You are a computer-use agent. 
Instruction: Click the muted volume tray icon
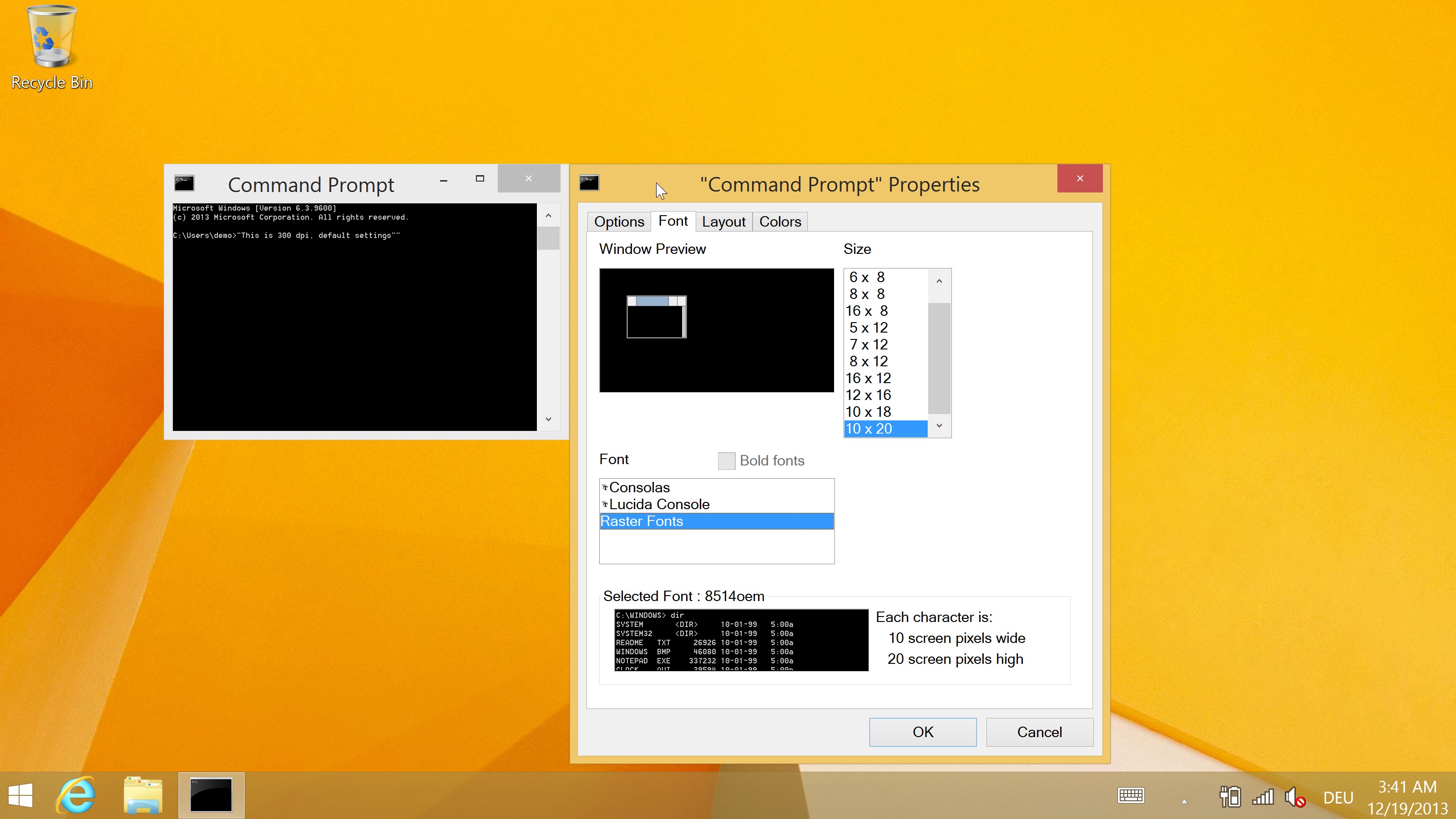click(x=1295, y=797)
